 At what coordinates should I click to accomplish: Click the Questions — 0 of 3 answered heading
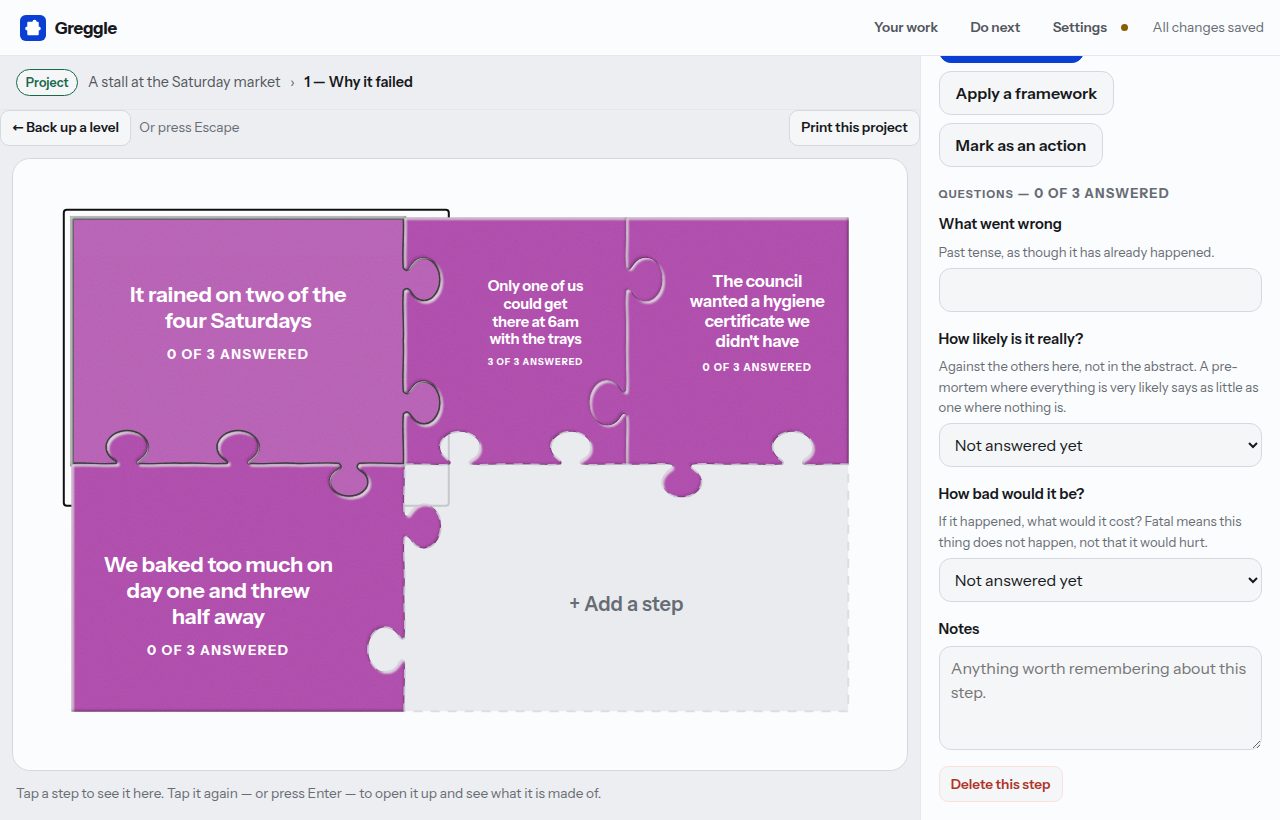pyautogui.click(x=1053, y=193)
